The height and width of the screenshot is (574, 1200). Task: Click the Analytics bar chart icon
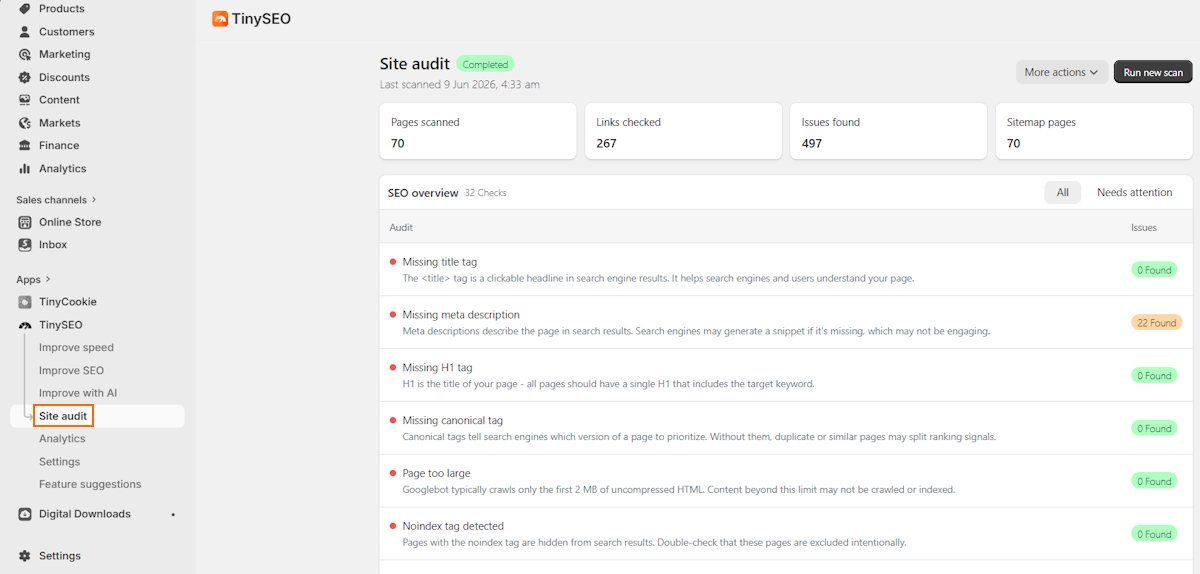(x=25, y=168)
